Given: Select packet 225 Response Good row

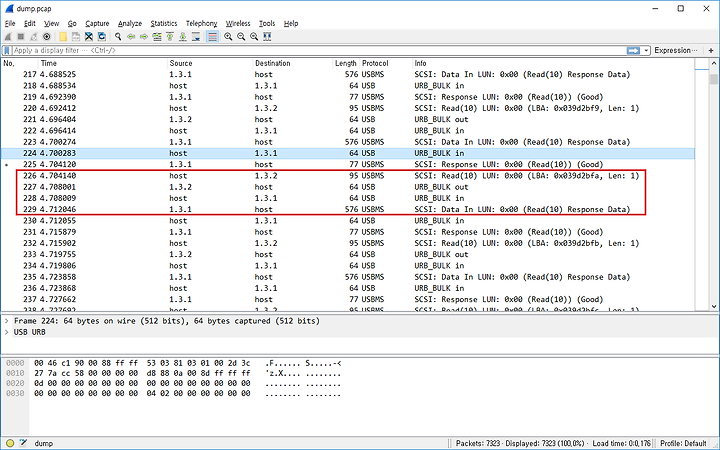Looking at the screenshot, I should pyautogui.click(x=348, y=164).
